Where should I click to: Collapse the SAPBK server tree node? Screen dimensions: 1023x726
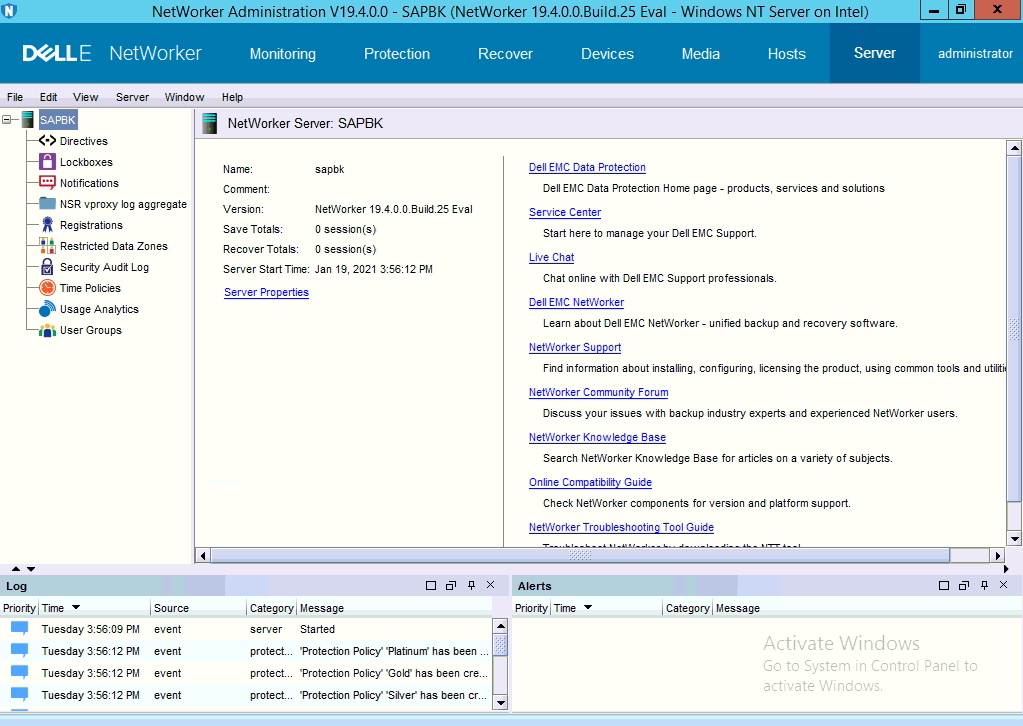click(8, 120)
